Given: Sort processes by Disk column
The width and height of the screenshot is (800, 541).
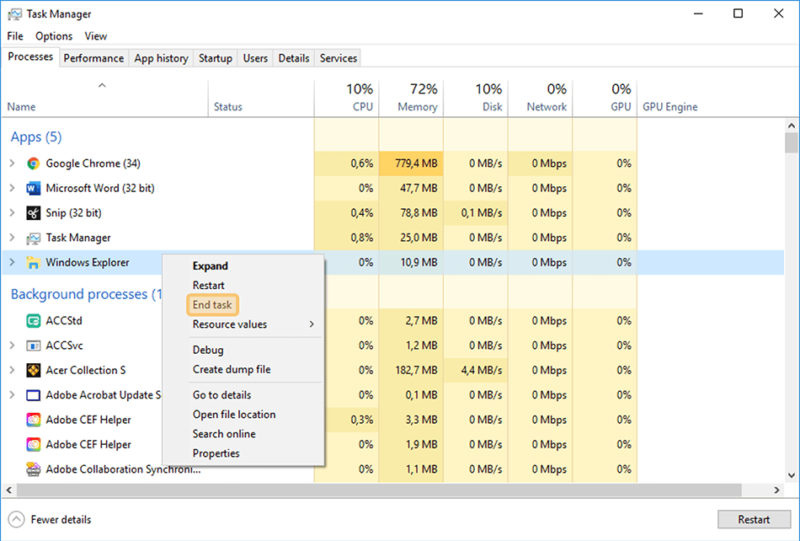Looking at the screenshot, I should coord(476,99).
